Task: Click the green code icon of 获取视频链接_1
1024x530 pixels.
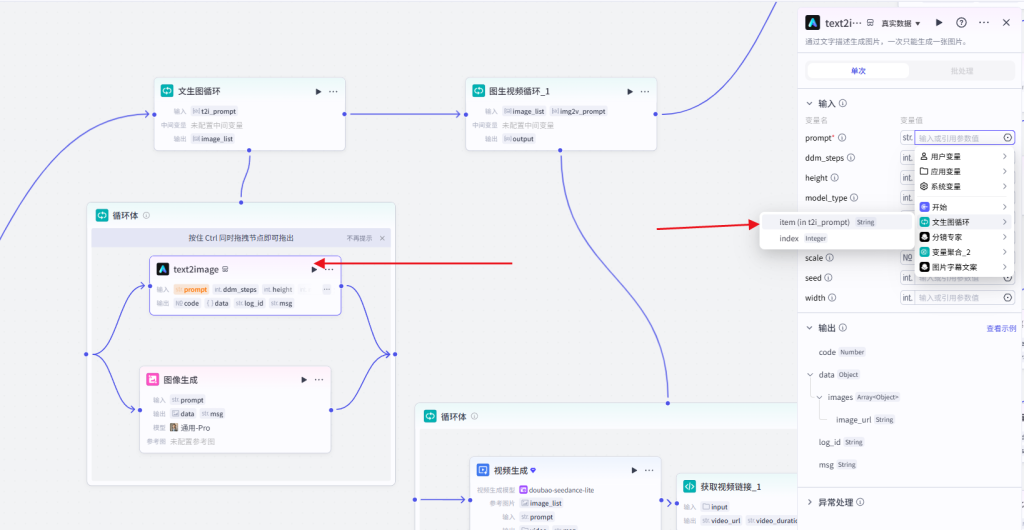Action: tap(689, 486)
